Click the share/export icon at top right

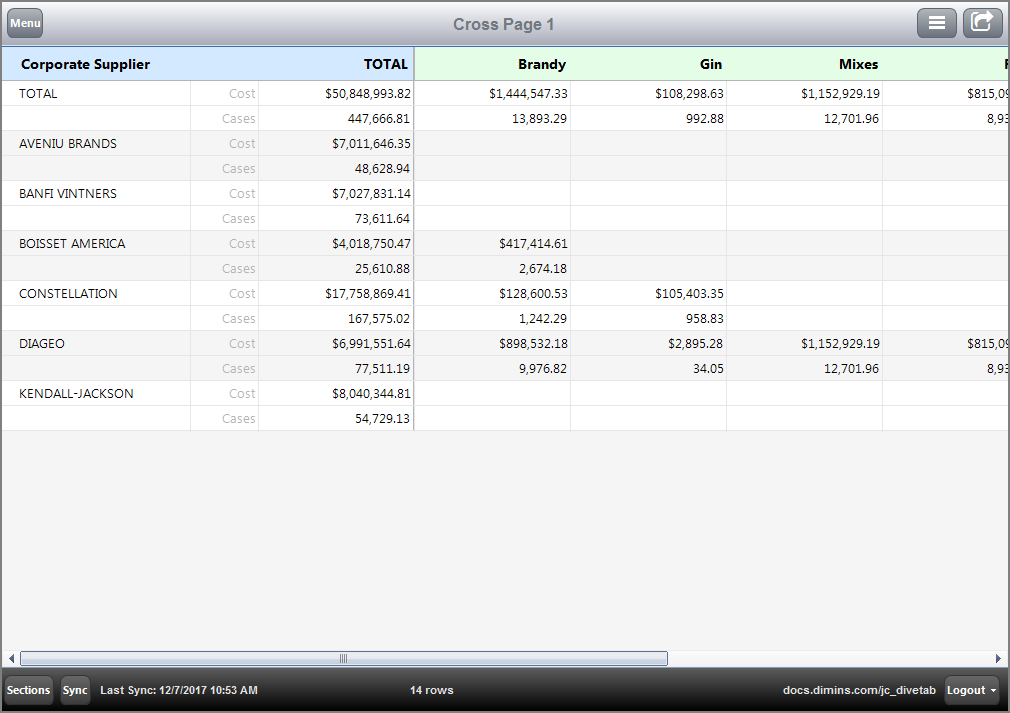[982, 22]
